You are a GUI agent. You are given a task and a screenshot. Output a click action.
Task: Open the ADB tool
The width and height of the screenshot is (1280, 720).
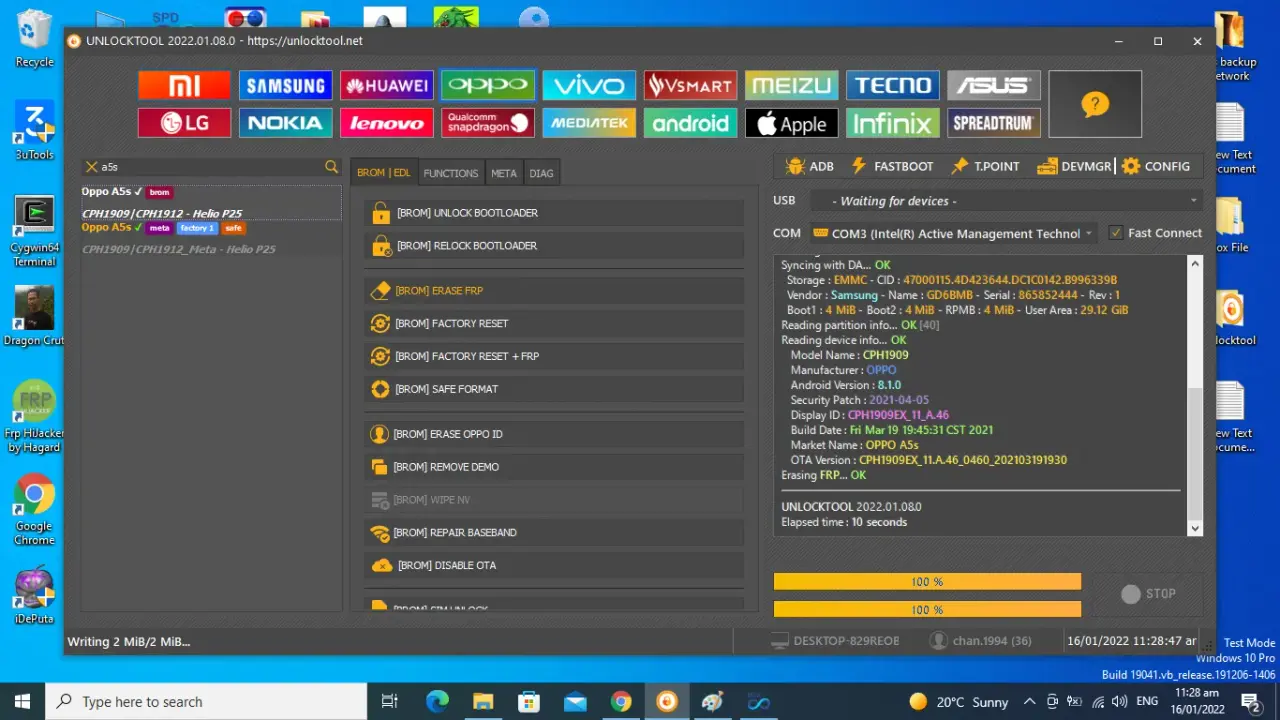click(x=810, y=166)
